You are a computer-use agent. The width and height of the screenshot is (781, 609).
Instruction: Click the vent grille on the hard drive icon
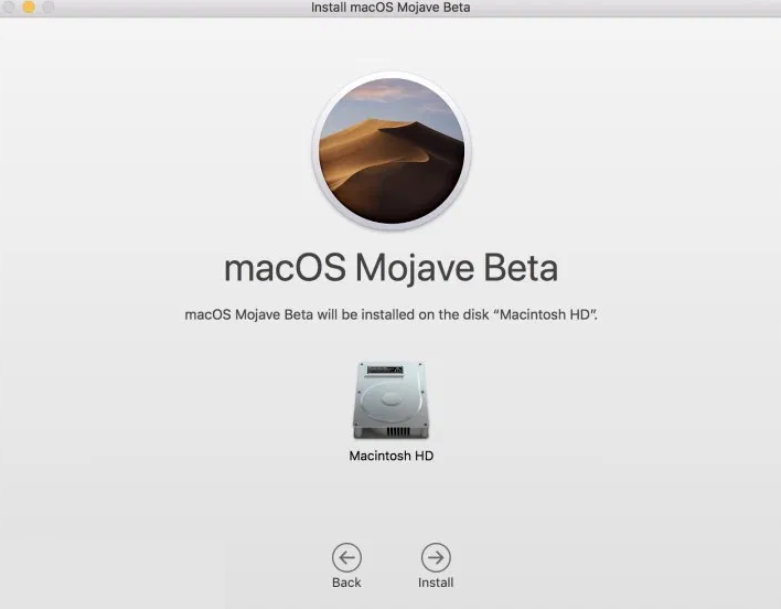pyautogui.click(x=391, y=431)
